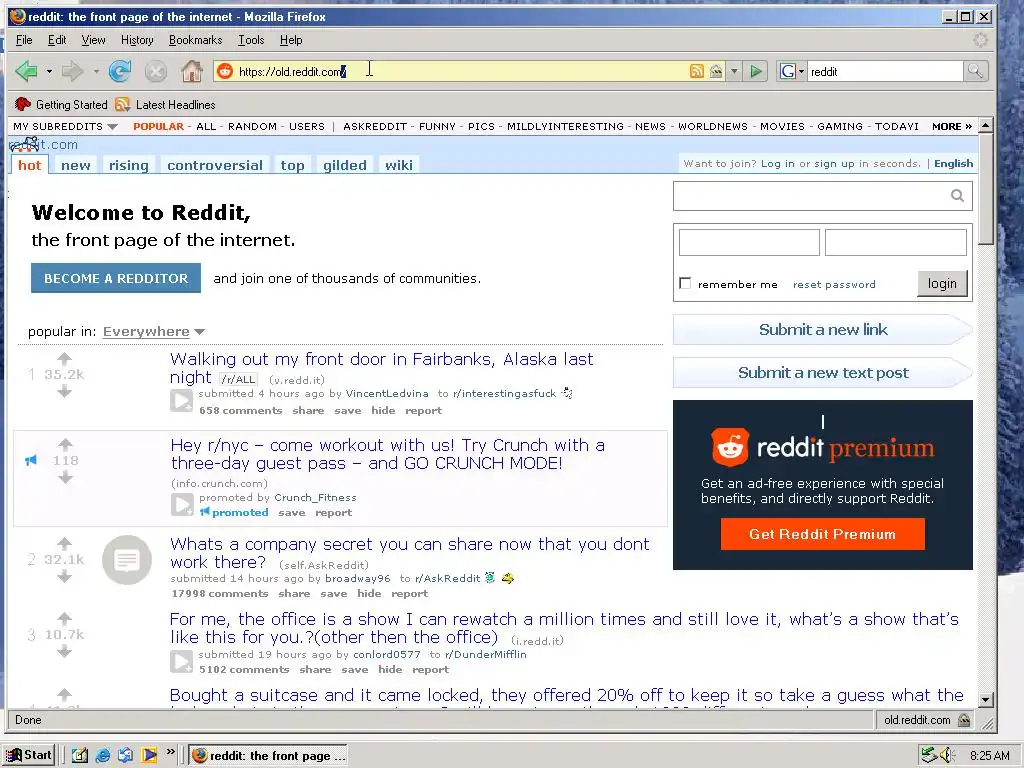Click the expando icon on office show post
Image resolution: width=1024 pixels, height=768 pixels.
182,661
